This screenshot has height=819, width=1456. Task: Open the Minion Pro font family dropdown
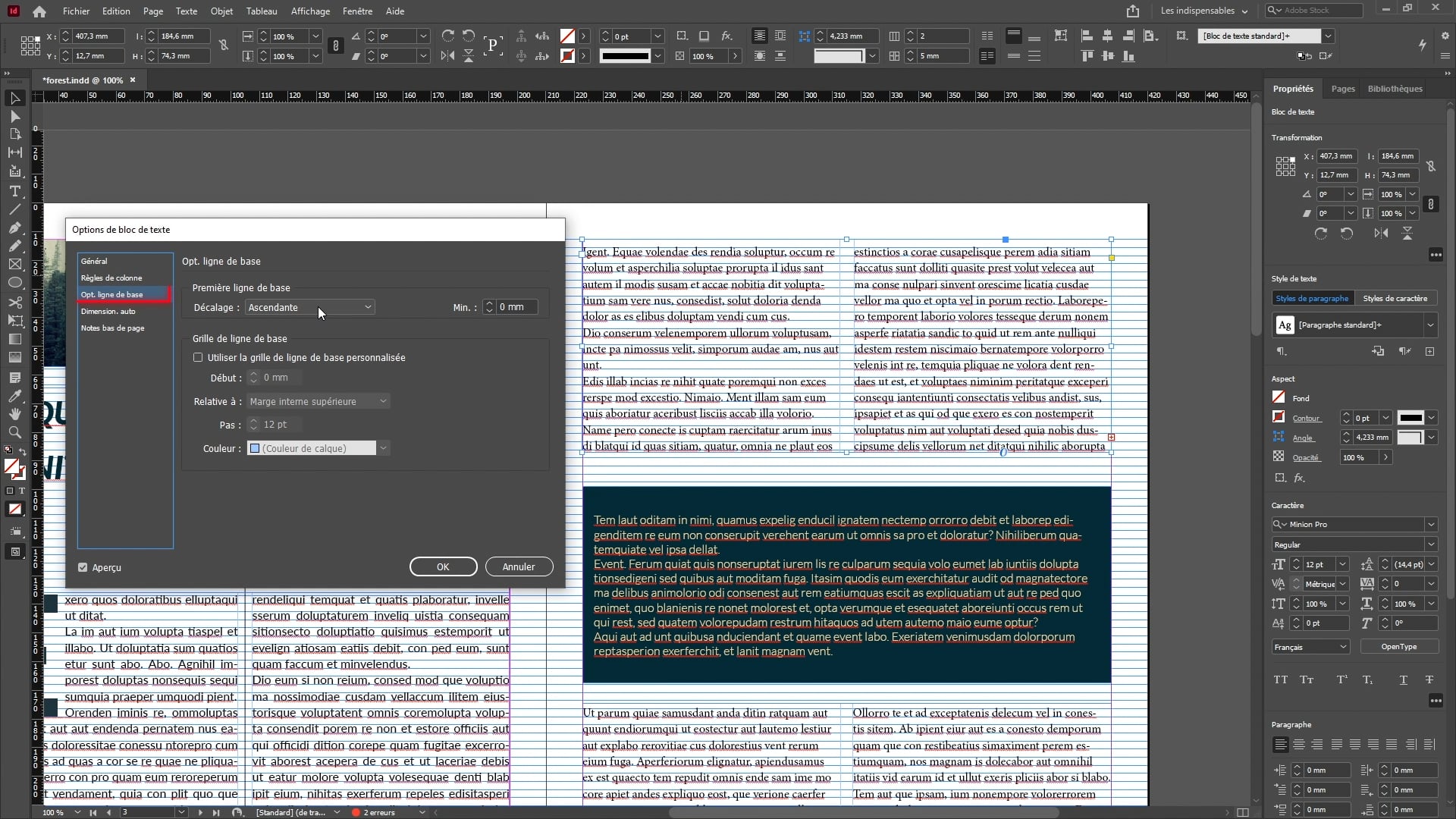[1430, 524]
